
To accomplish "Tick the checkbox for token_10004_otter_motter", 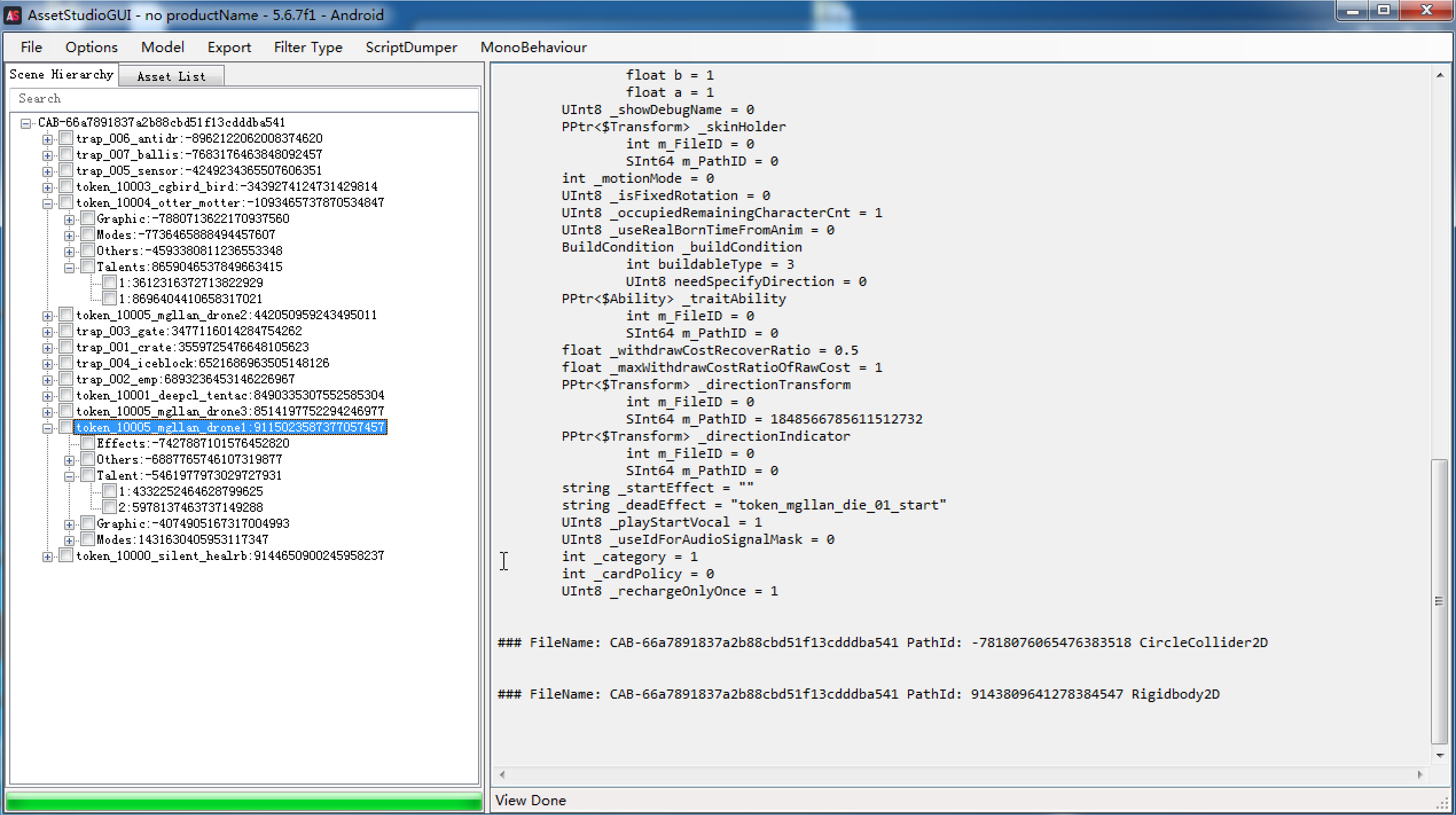I will (66, 202).
